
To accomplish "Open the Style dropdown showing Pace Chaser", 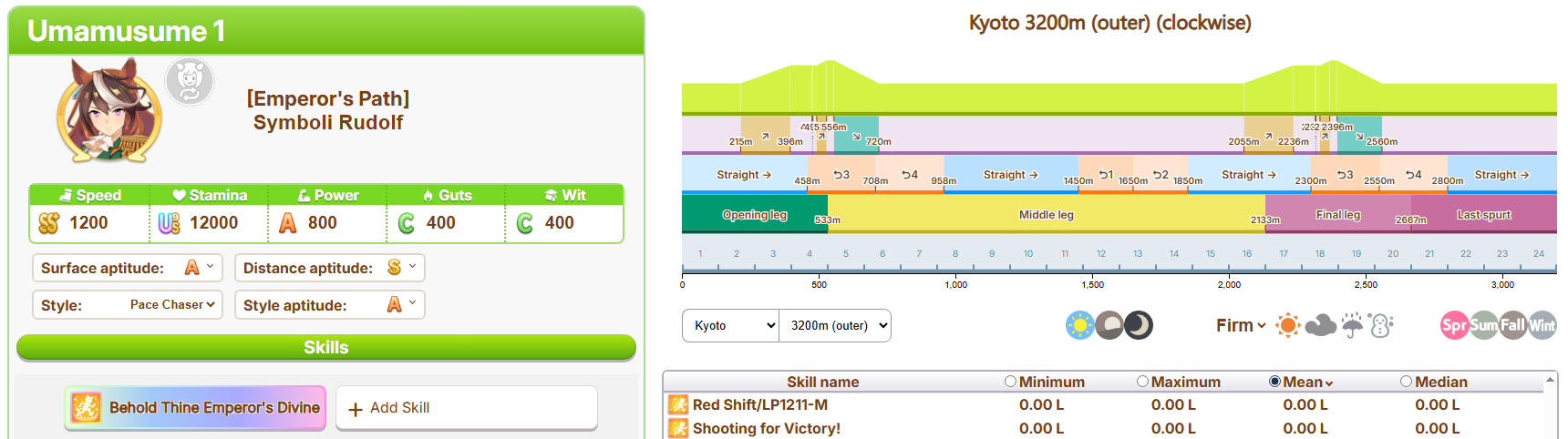I will click(x=170, y=304).
